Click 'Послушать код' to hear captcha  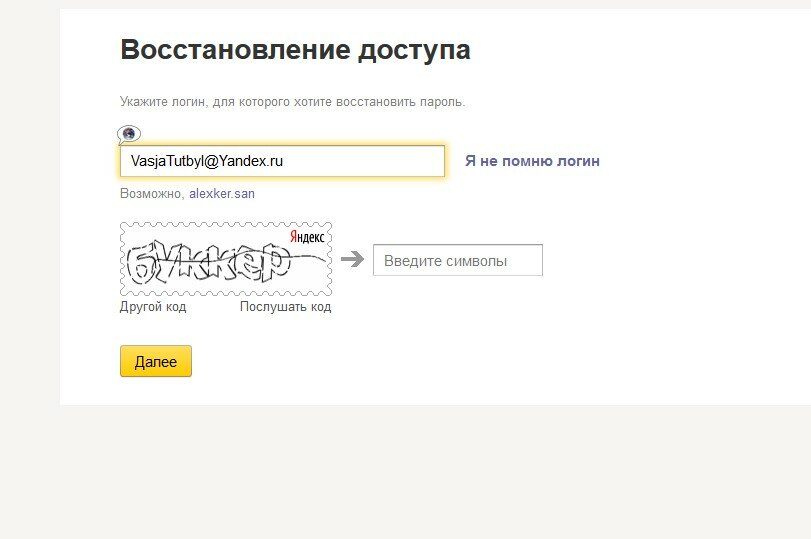(x=286, y=307)
